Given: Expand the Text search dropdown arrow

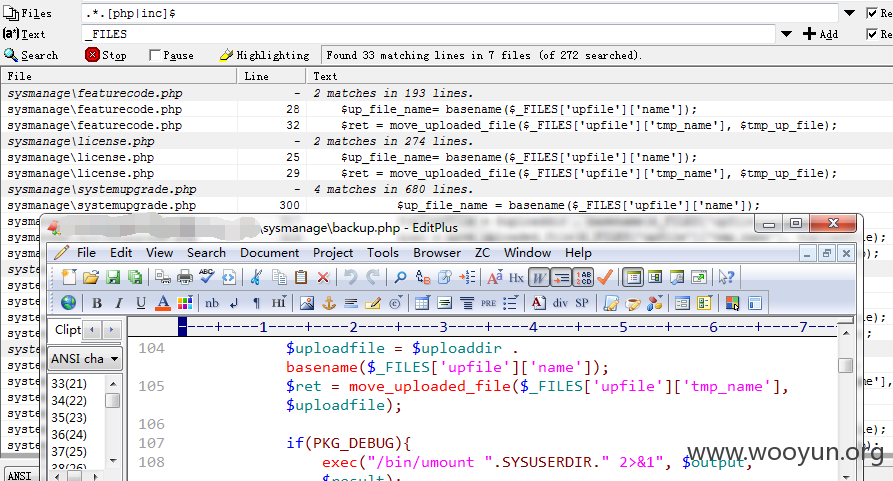Looking at the screenshot, I should [786, 34].
